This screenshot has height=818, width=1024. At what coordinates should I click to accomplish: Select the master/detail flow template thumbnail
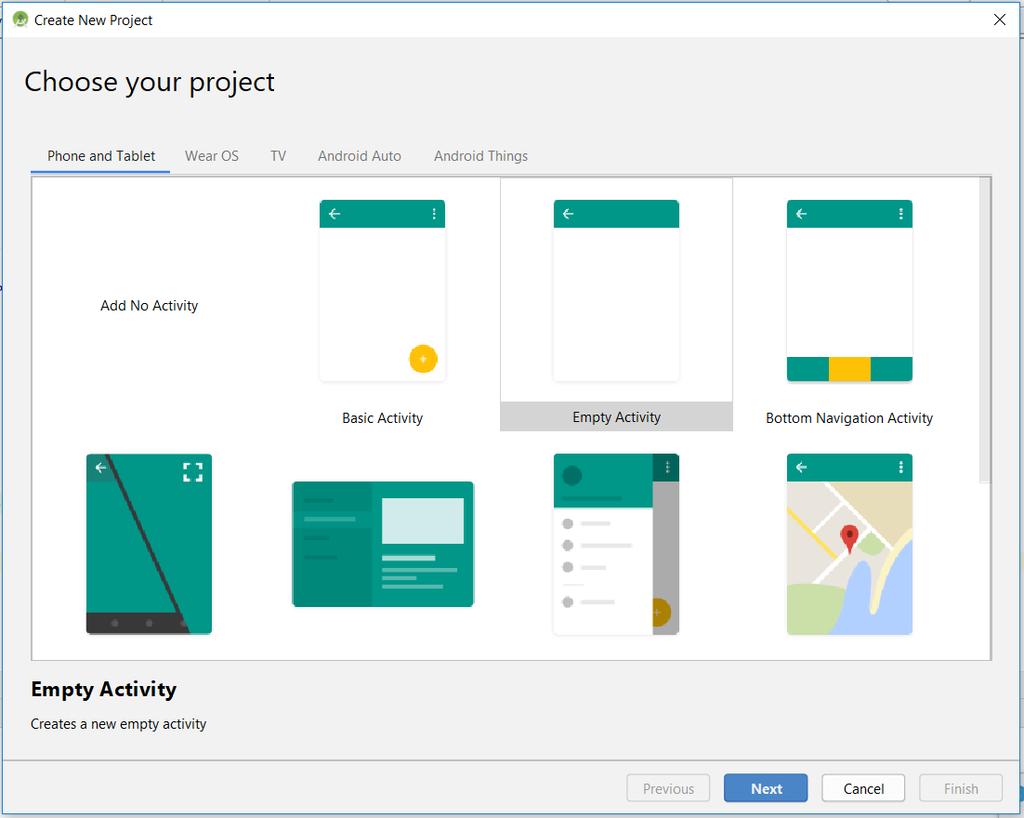point(383,544)
